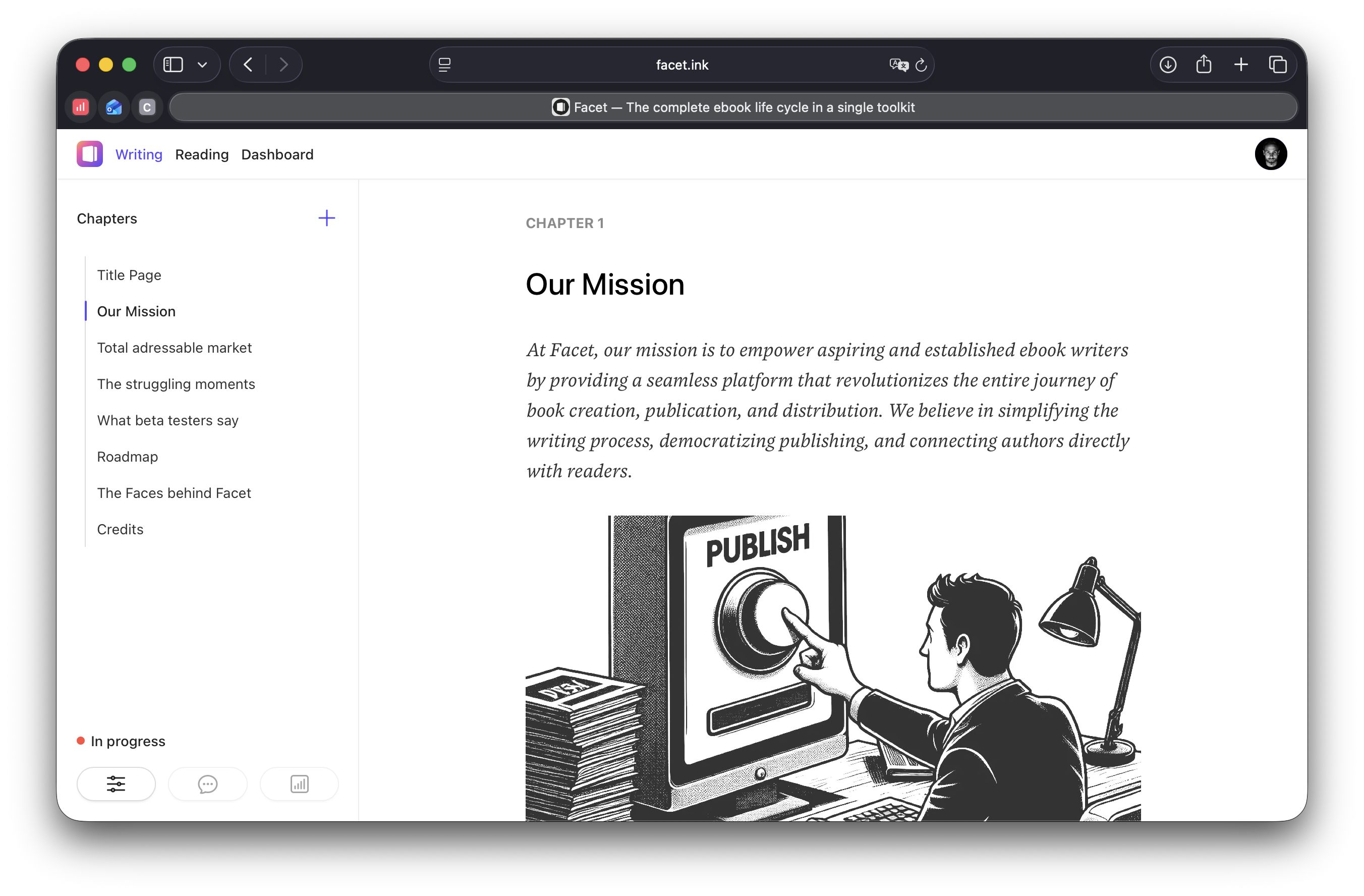Open comments using the speech bubble icon
Image resolution: width=1364 pixels, height=896 pixels.
pyautogui.click(x=207, y=783)
